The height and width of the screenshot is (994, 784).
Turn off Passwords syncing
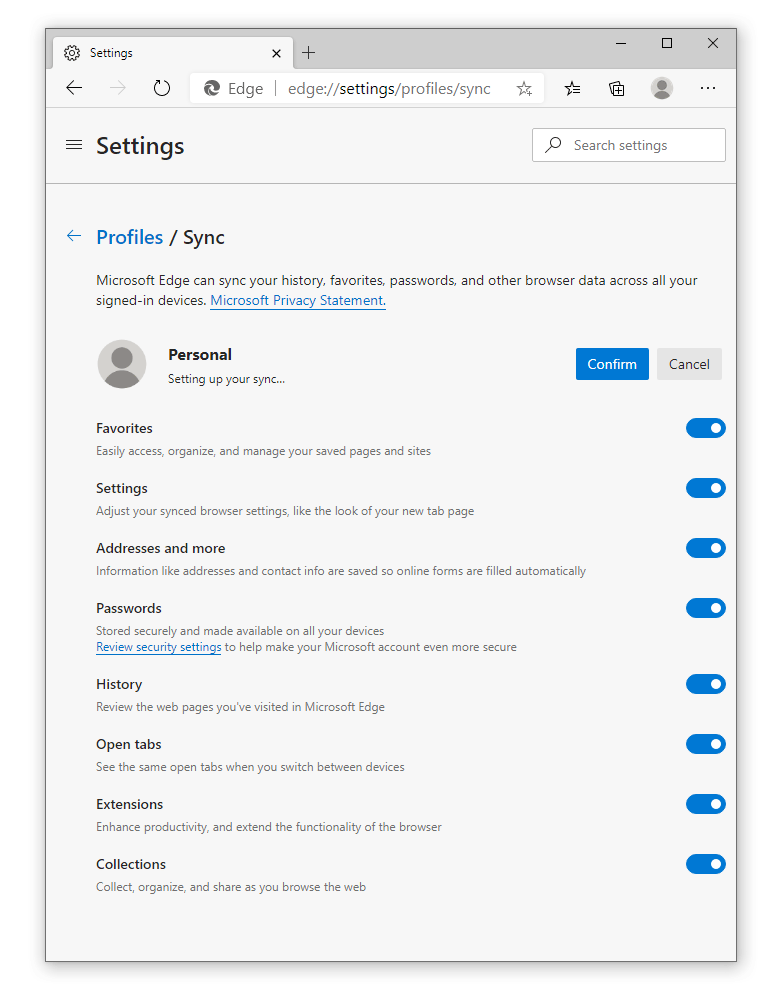click(x=706, y=608)
